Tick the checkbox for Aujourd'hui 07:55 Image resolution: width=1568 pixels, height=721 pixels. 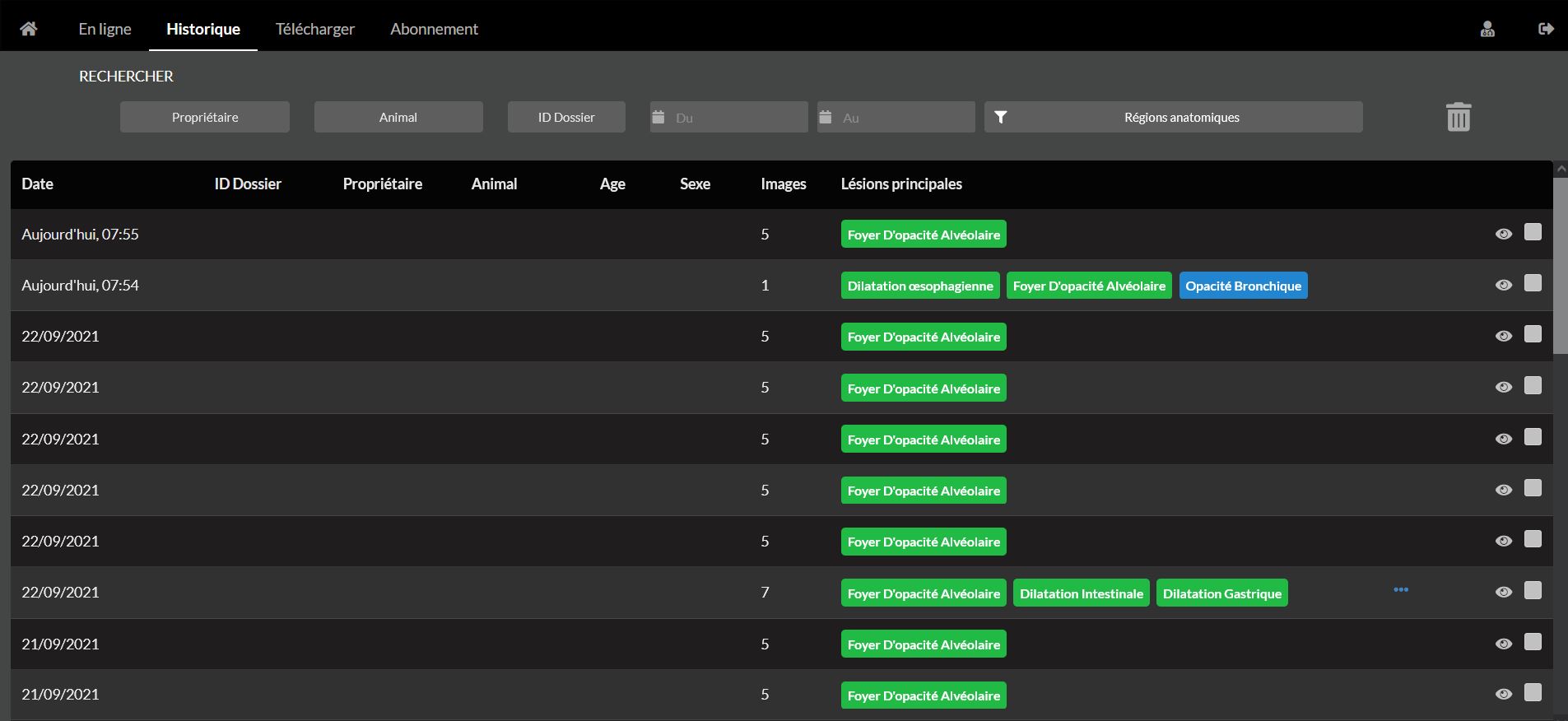click(1533, 232)
